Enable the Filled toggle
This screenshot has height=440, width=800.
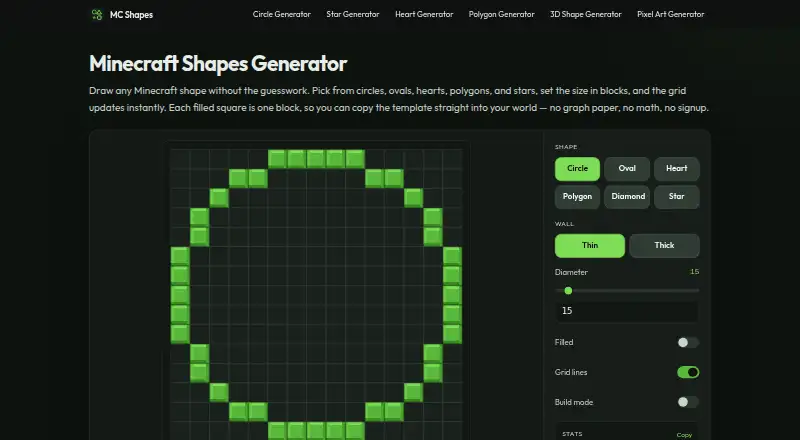688,343
